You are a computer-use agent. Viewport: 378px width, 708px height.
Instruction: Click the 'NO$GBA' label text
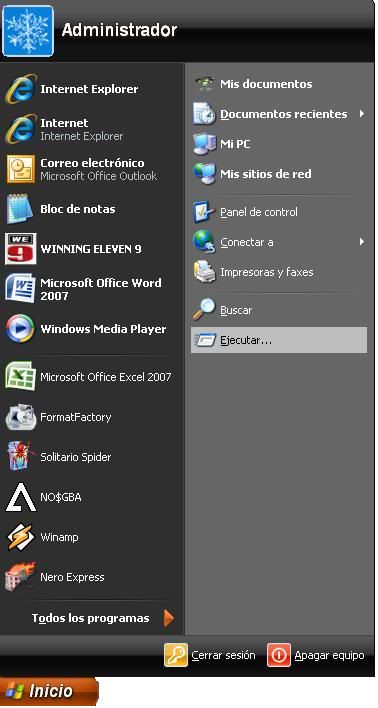61,497
